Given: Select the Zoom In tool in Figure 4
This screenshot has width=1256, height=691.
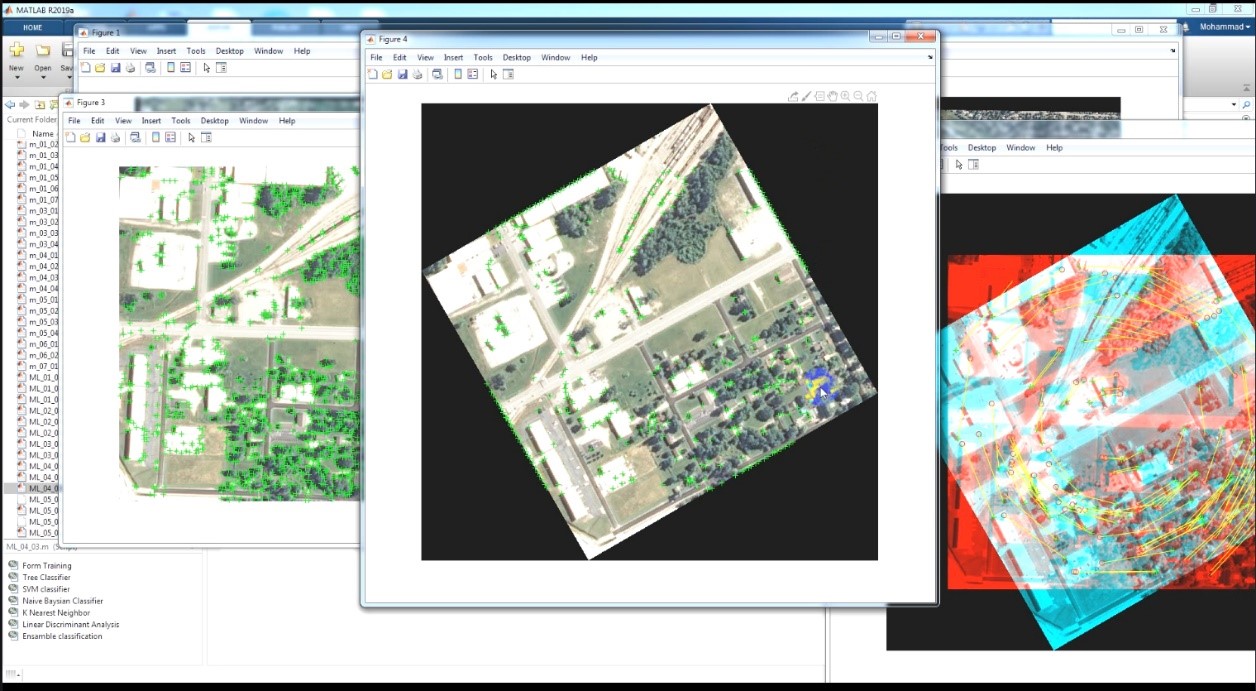Looking at the screenshot, I should pos(846,97).
